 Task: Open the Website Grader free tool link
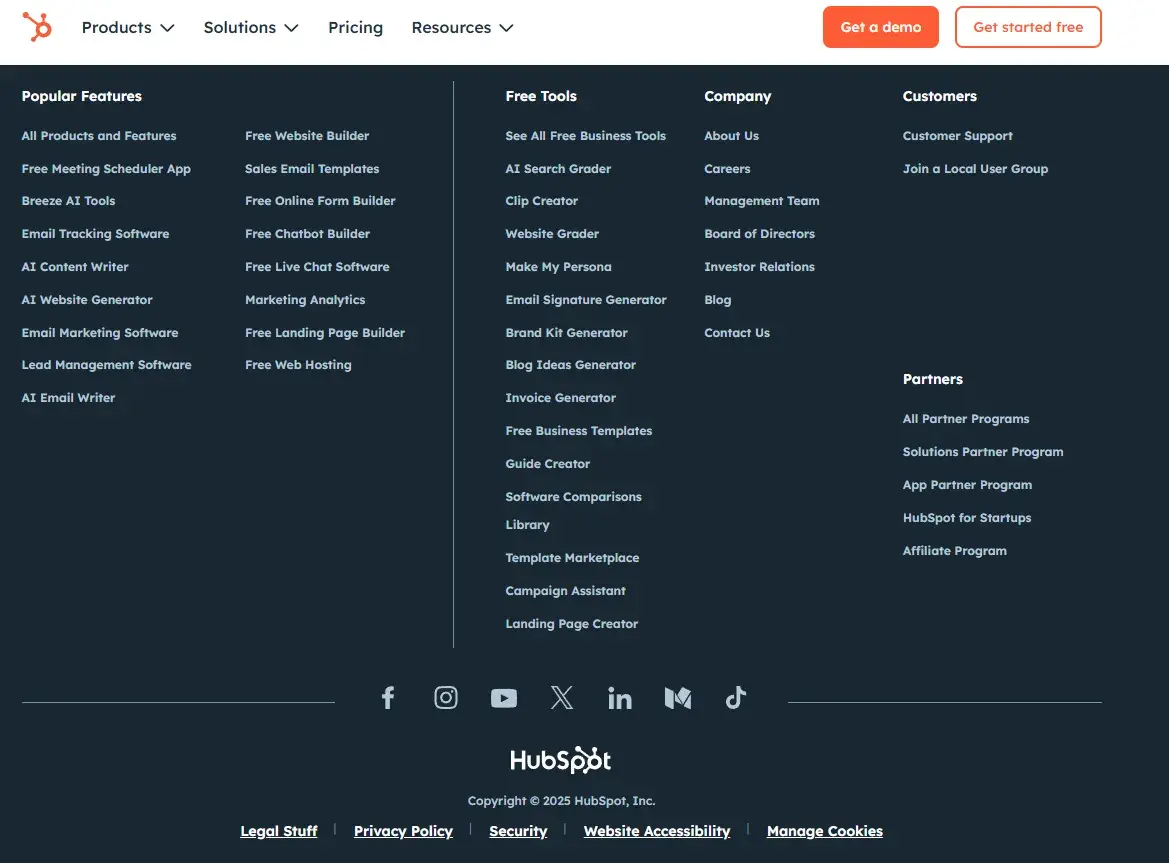pos(552,234)
